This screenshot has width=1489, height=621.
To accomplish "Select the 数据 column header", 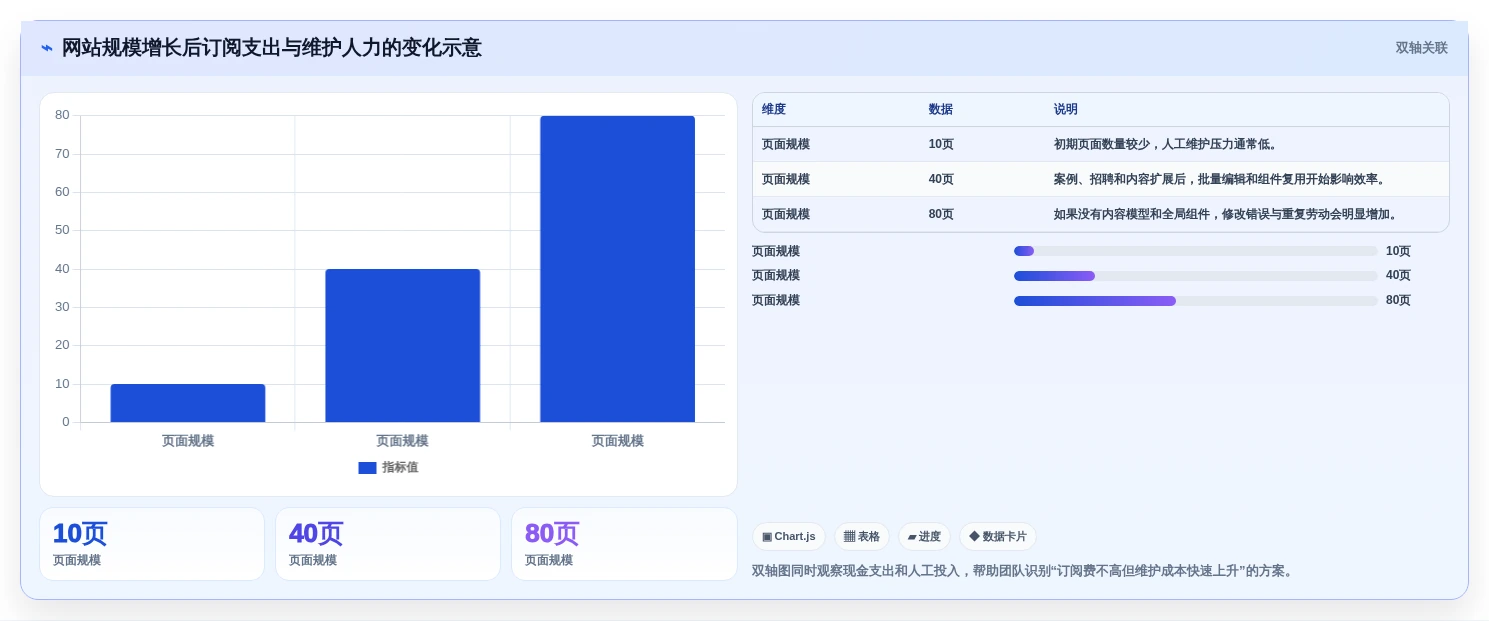I will (941, 109).
